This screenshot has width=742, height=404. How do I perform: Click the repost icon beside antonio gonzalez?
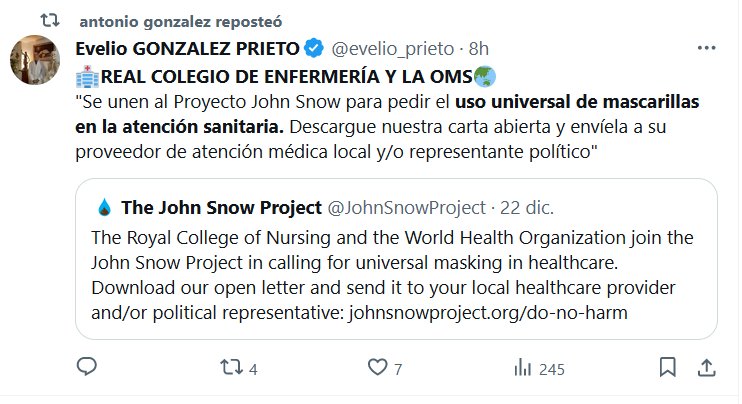[x=50, y=20]
